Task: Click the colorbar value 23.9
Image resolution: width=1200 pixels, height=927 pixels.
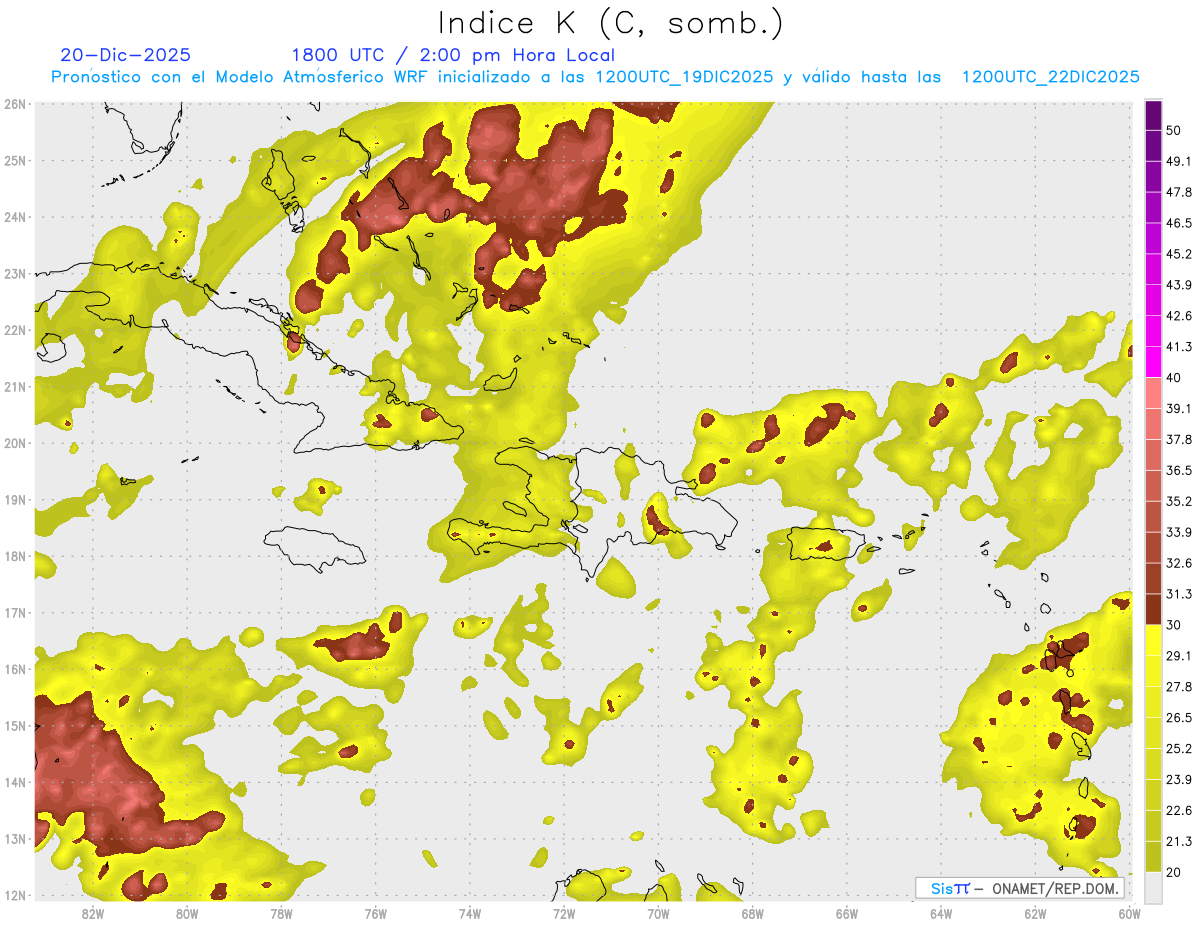Action: 1178,780
